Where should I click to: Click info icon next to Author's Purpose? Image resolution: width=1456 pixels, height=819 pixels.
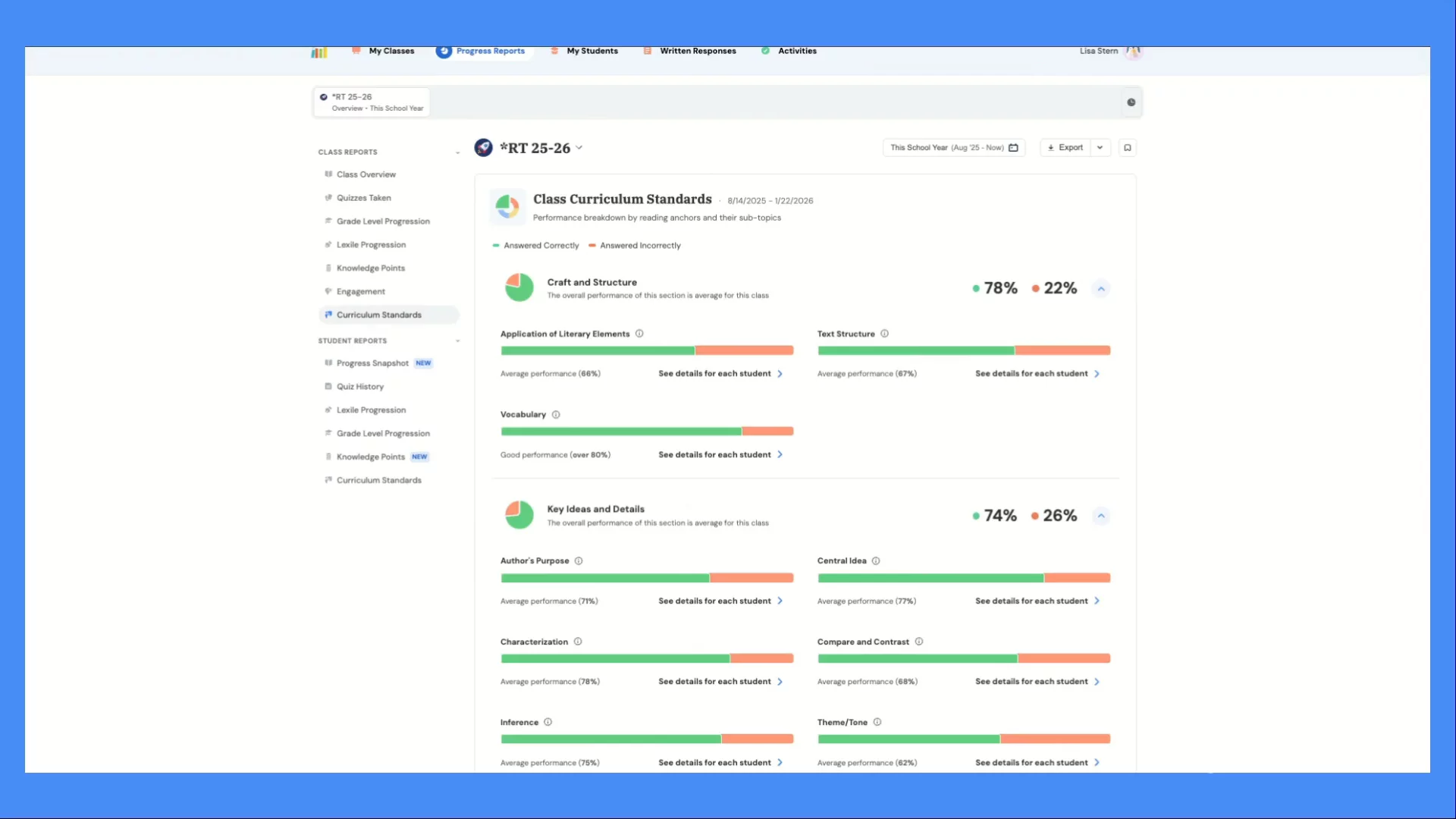tap(579, 561)
